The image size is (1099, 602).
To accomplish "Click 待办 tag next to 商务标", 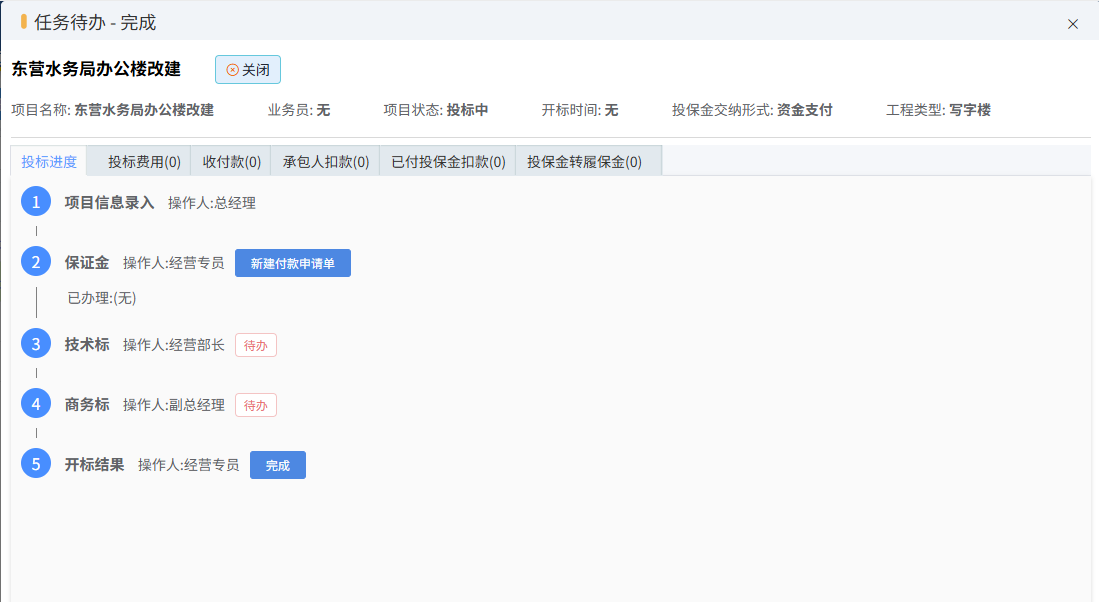I will (255, 405).
